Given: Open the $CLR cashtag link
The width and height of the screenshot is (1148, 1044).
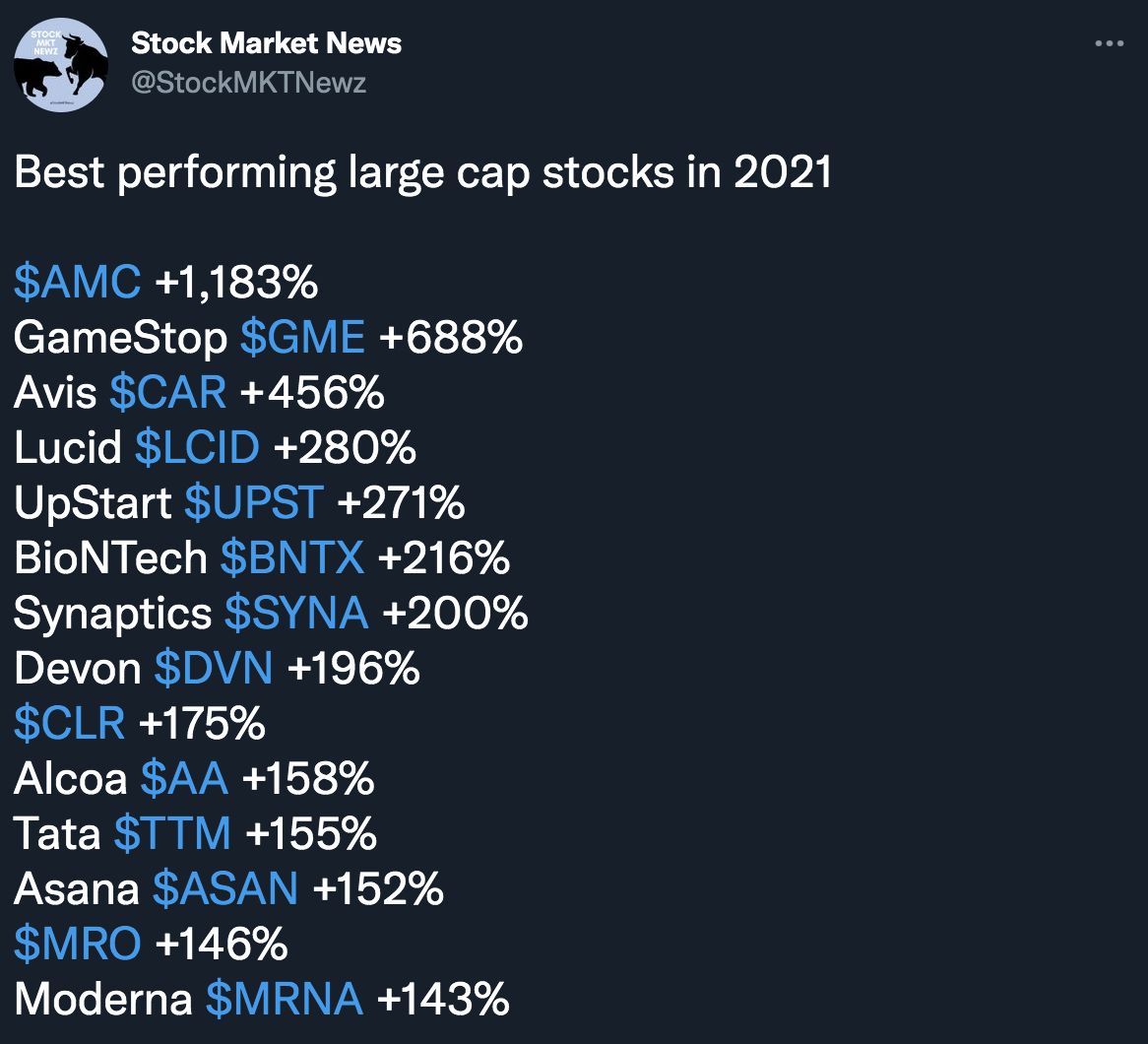Looking at the screenshot, I should click(x=70, y=723).
